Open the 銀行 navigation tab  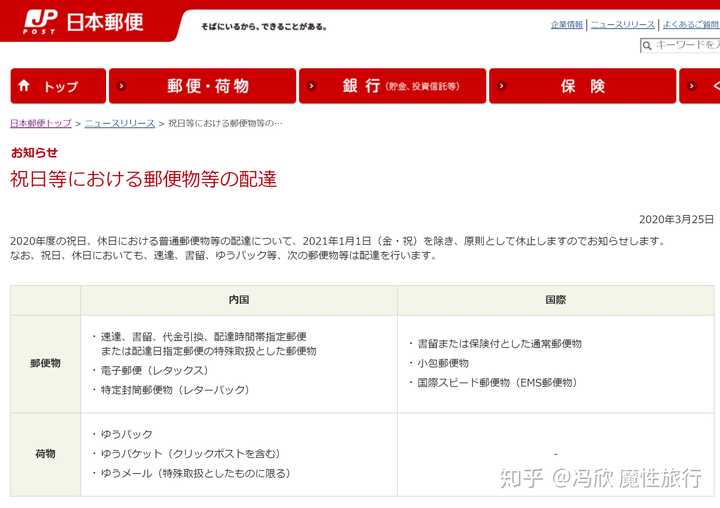coord(393,86)
